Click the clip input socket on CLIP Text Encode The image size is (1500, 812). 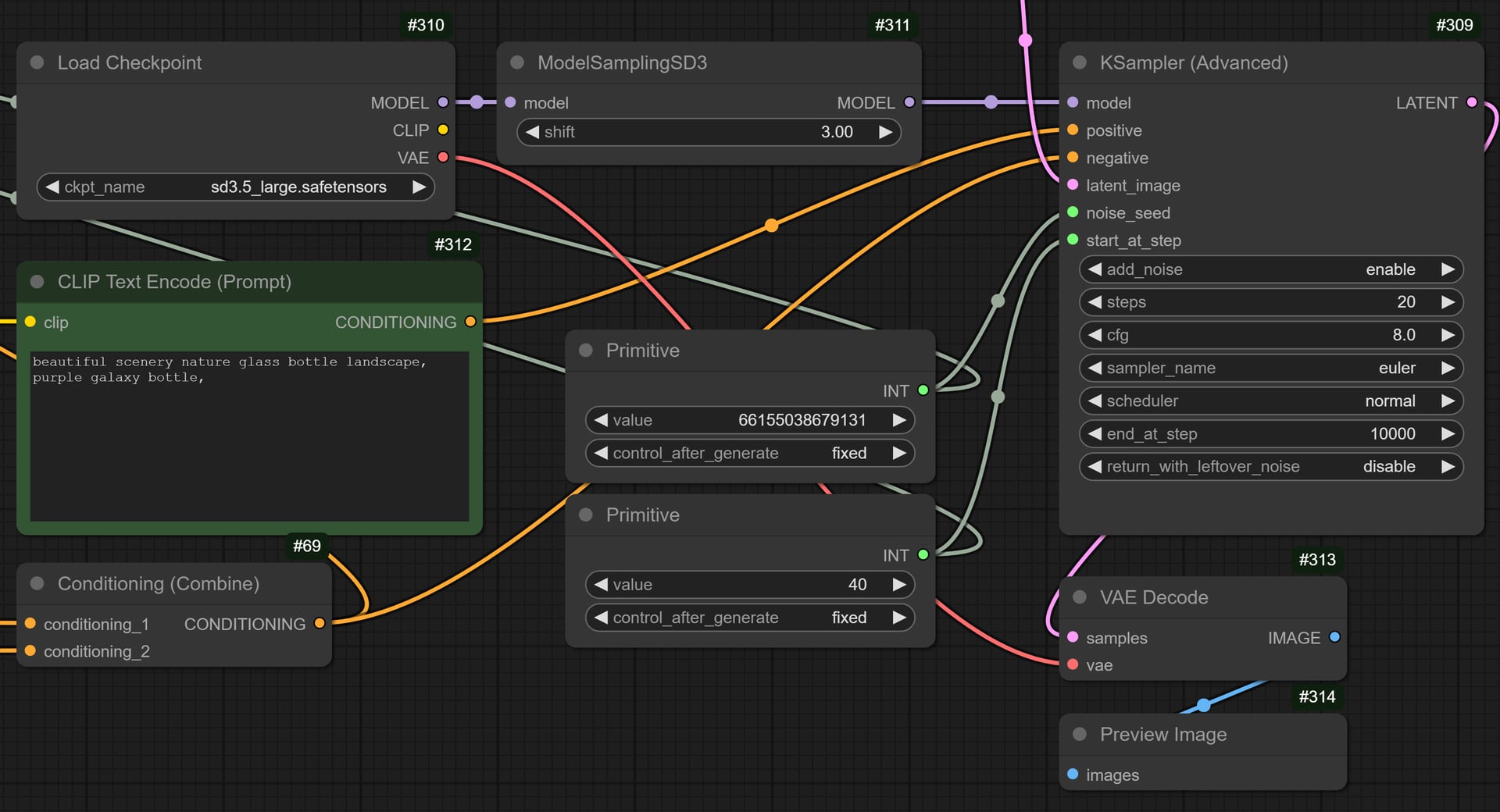(30, 322)
